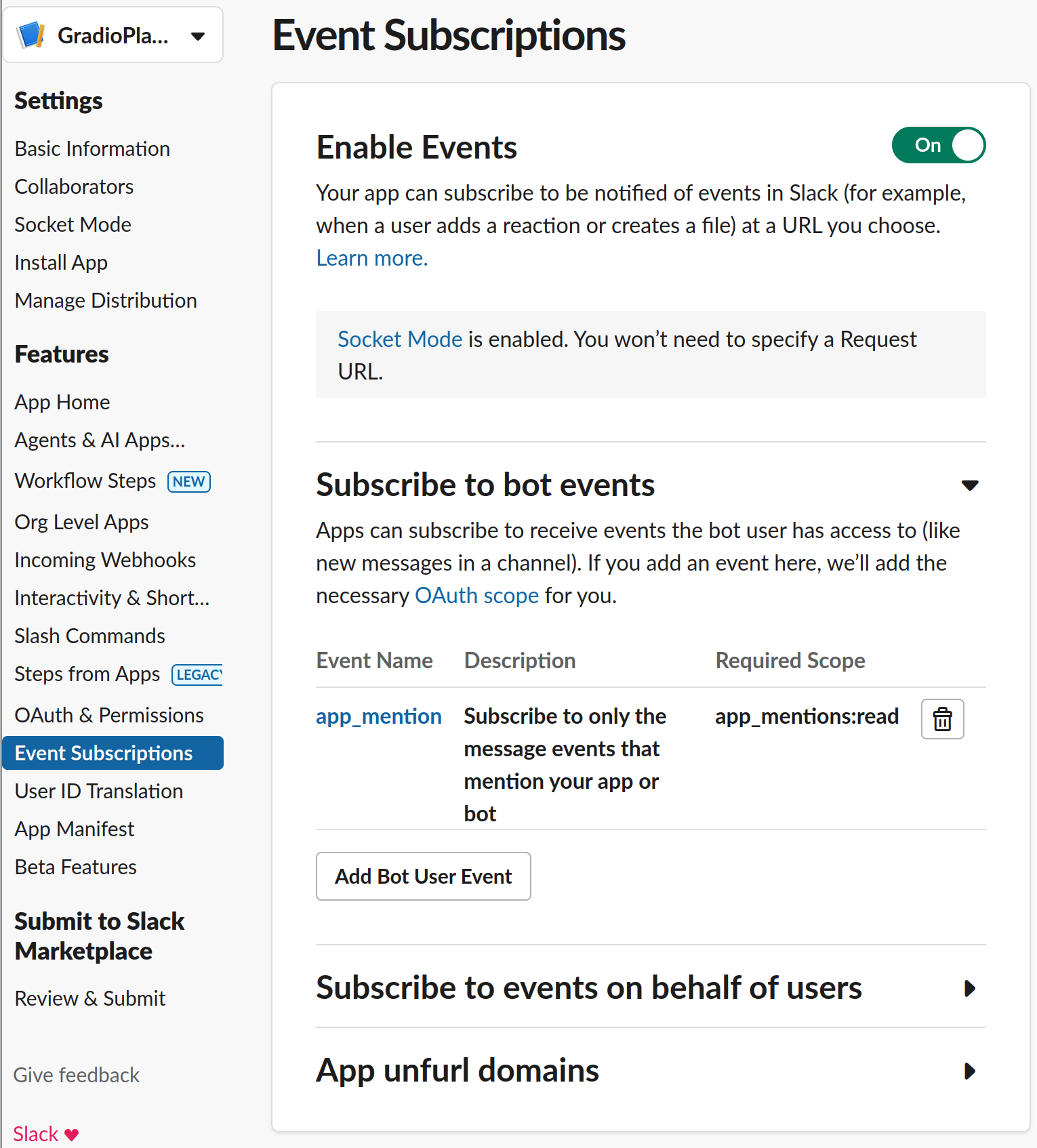Click the LEGACY badge beside Steps from Apps
The image size is (1037, 1148).
[x=197, y=675]
